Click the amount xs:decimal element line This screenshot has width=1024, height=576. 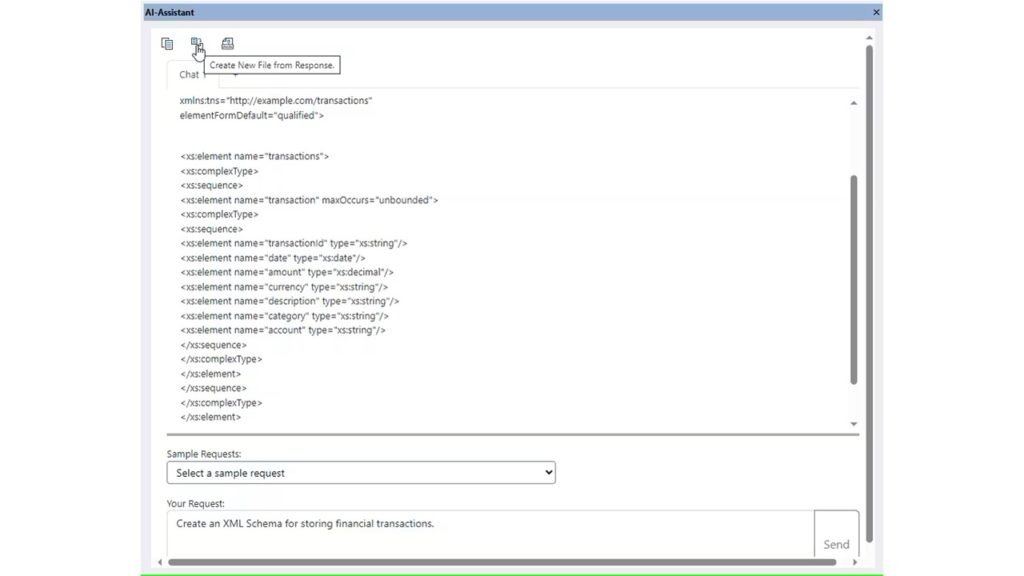tap(287, 272)
